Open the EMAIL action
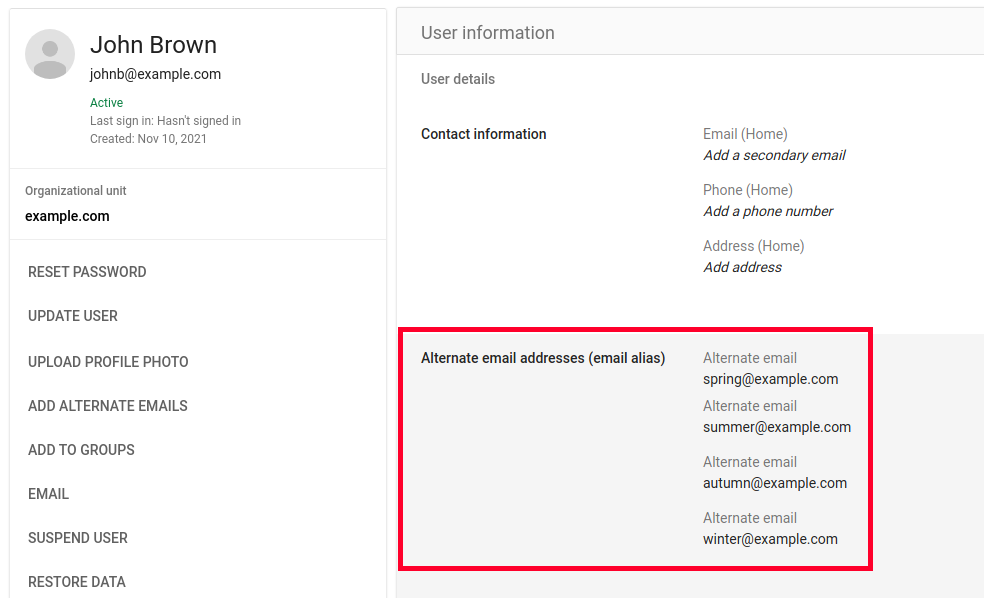The width and height of the screenshot is (984, 598). coord(48,494)
